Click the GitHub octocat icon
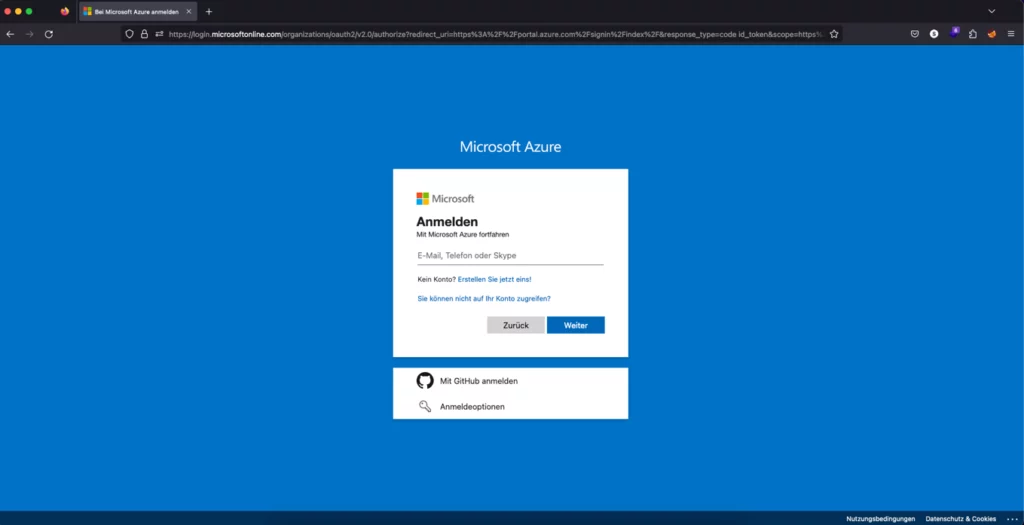 coord(425,381)
